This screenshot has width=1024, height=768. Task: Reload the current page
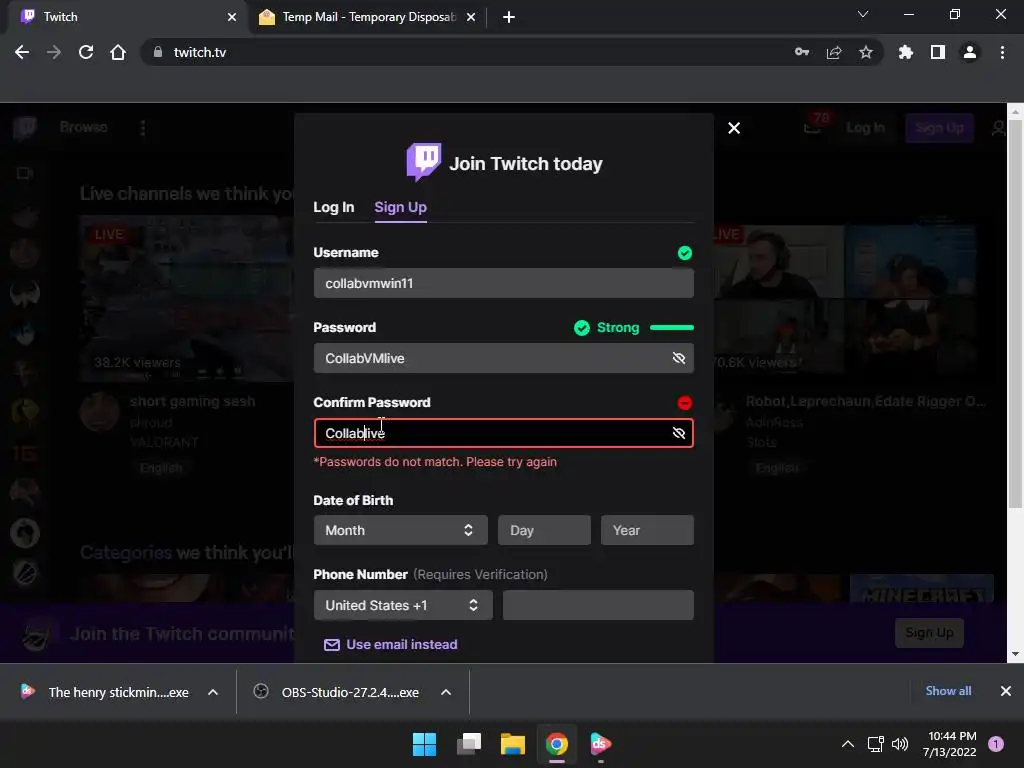point(86,52)
